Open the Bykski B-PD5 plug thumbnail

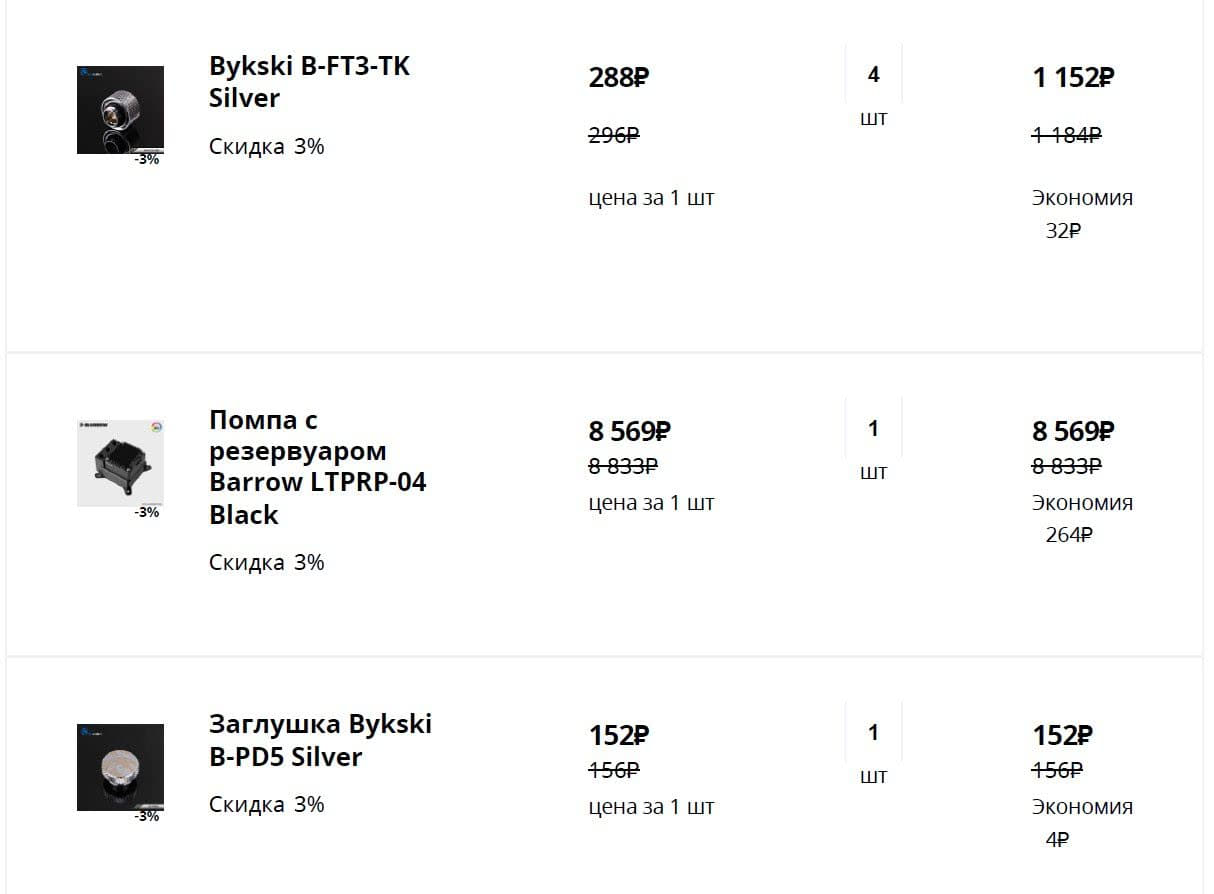click(120, 767)
